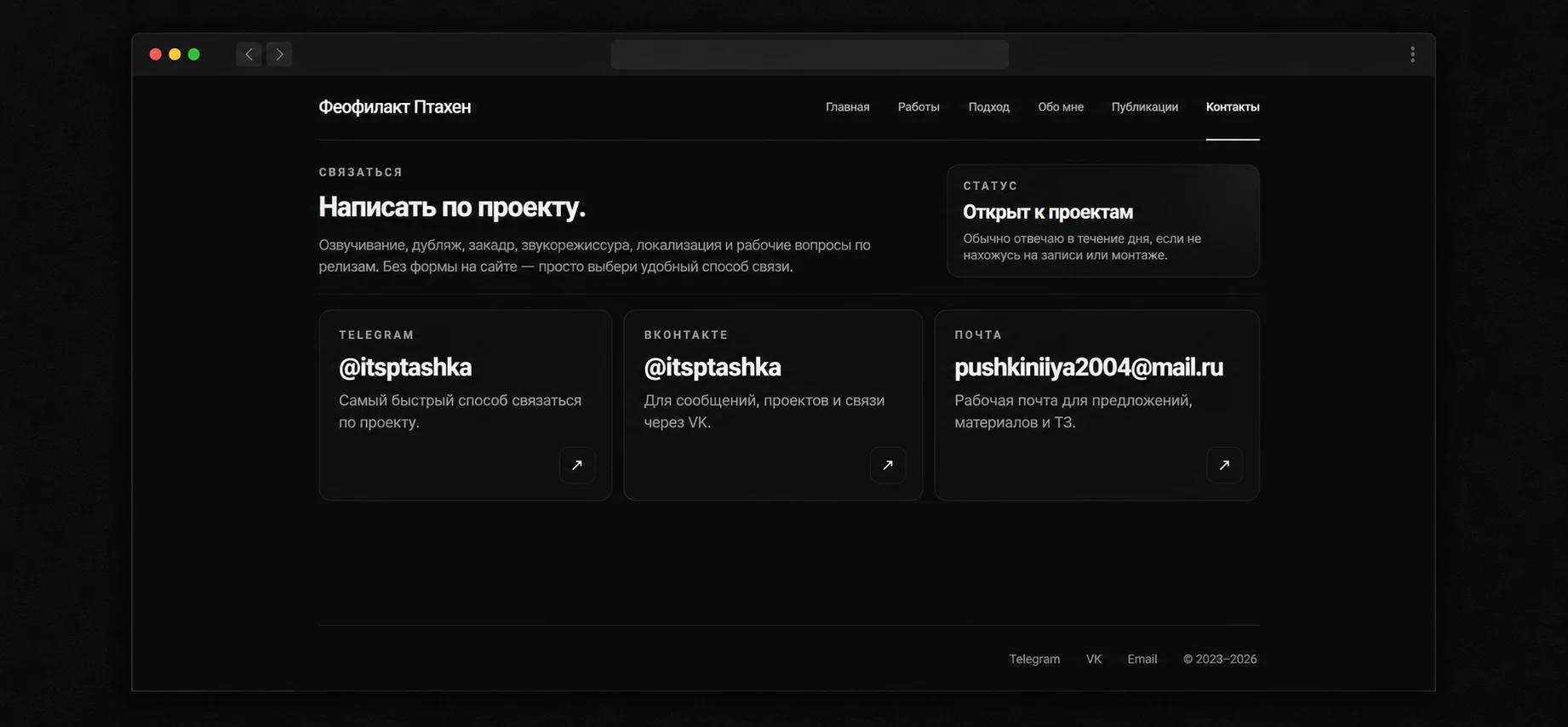This screenshot has width=1568, height=727.
Task: Click the СТАТУС label
Action: point(991,186)
